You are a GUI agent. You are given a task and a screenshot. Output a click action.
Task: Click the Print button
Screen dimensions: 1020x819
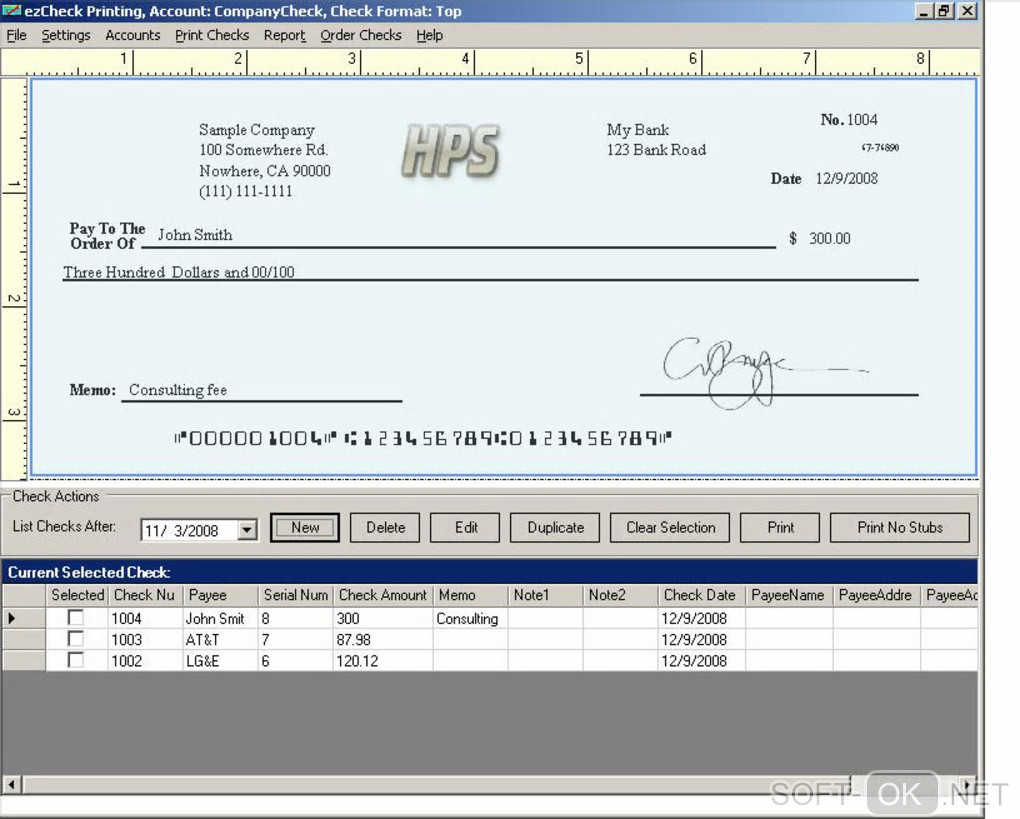(x=780, y=528)
